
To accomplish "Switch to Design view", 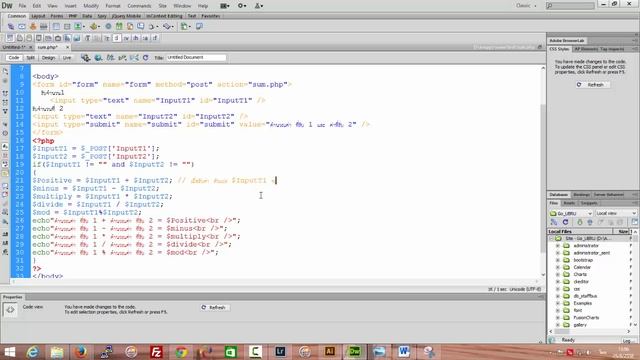I will click(48, 58).
